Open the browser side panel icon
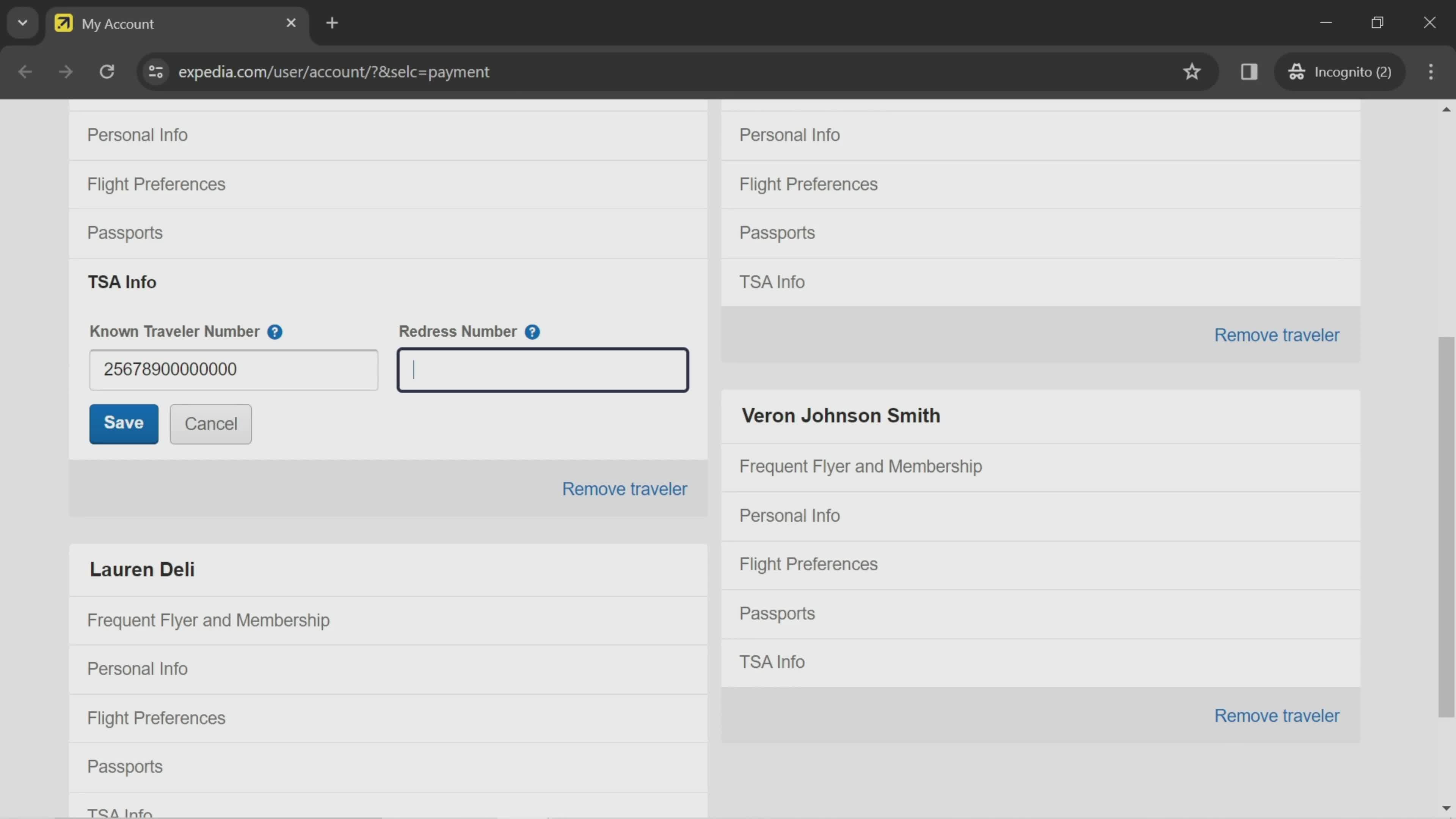Image resolution: width=1456 pixels, height=819 pixels. (1249, 72)
